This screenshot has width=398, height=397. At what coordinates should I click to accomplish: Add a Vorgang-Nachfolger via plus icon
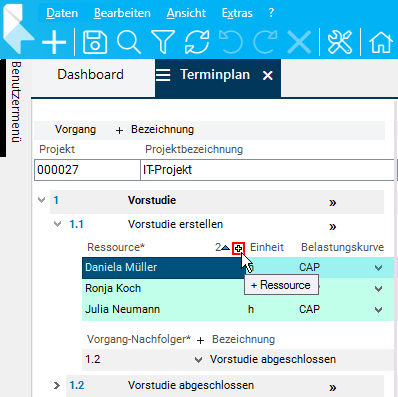pyautogui.click(x=200, y=340)
